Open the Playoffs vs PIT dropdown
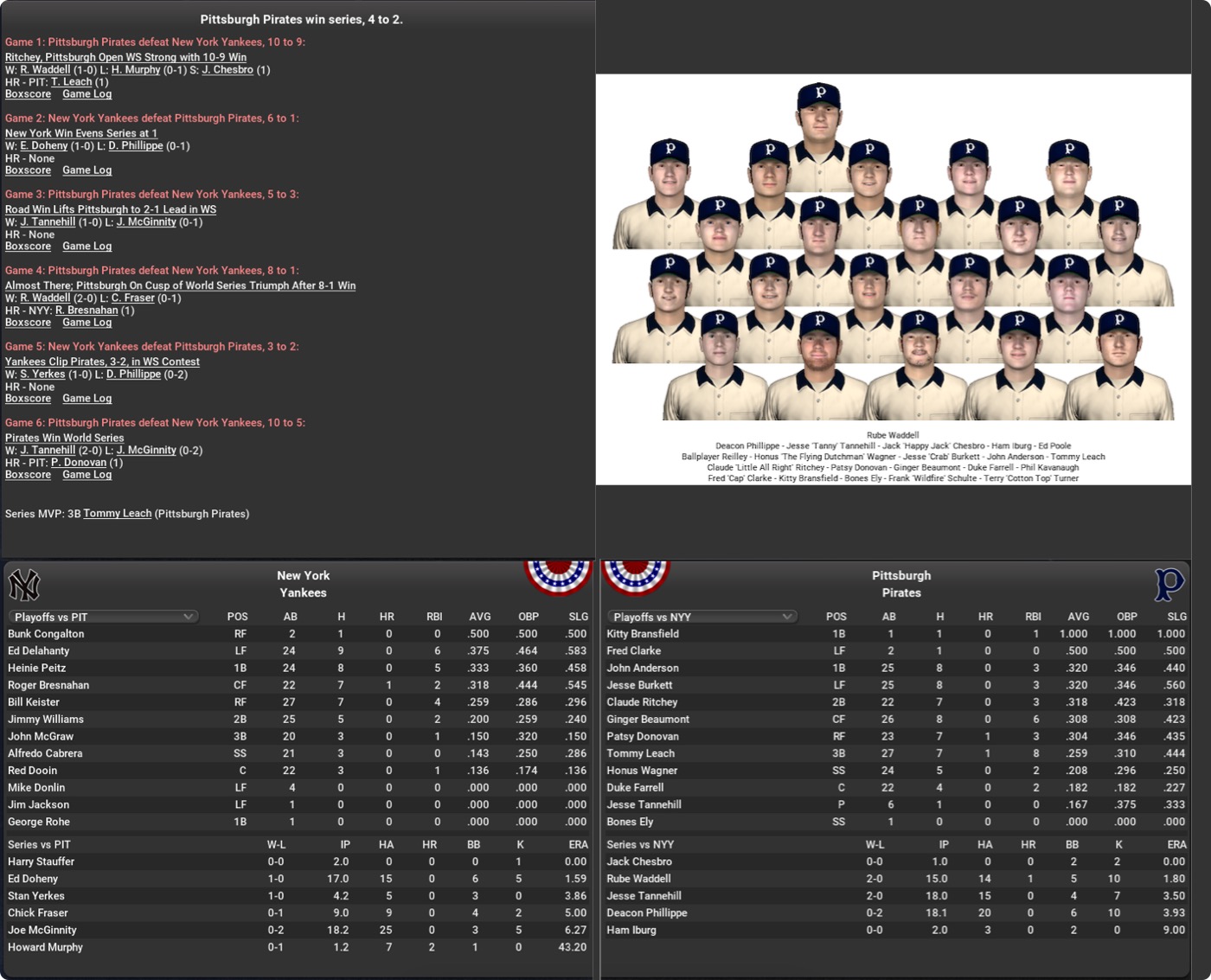 [103, 617]
